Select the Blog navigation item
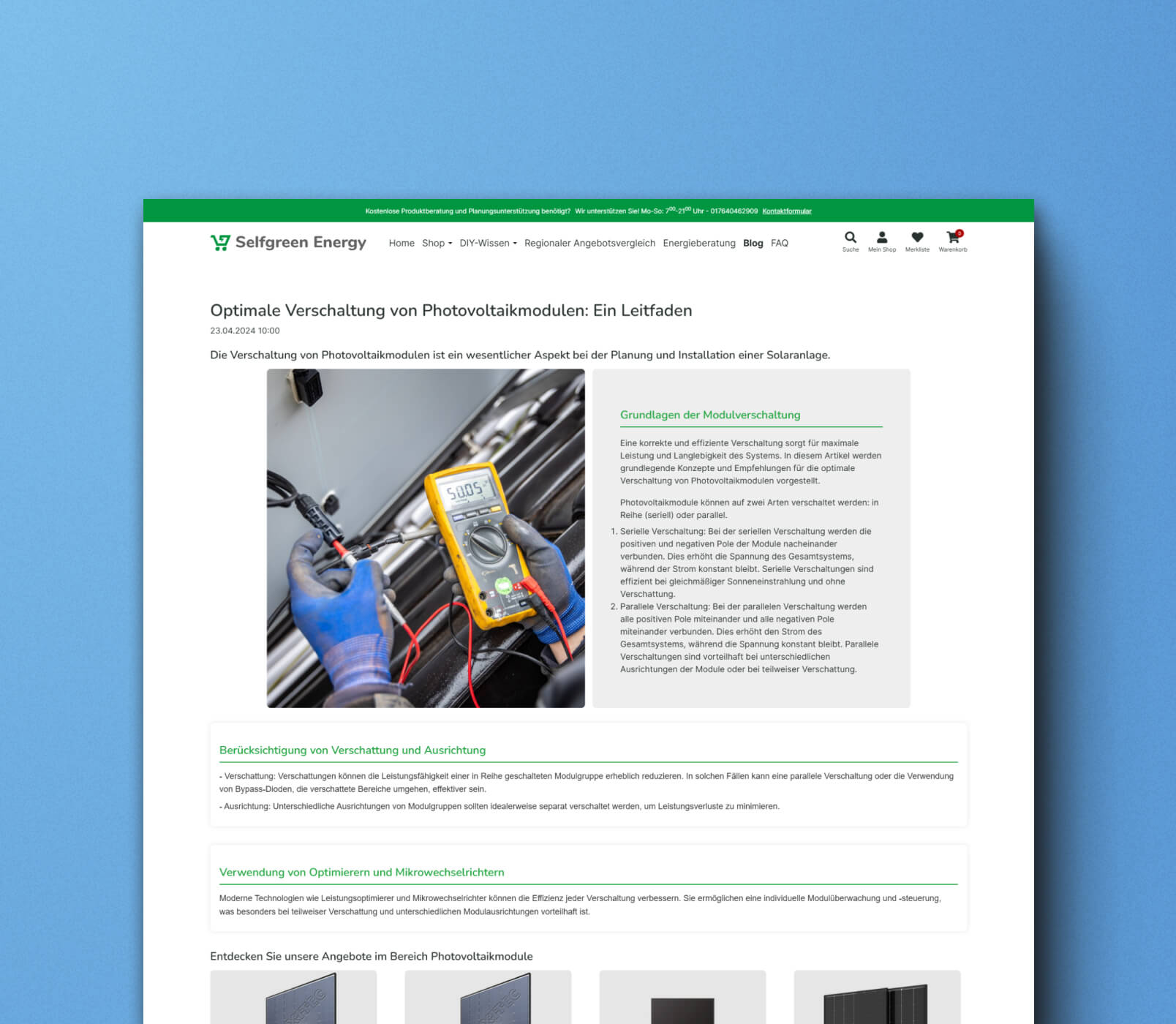 [753, 244]
